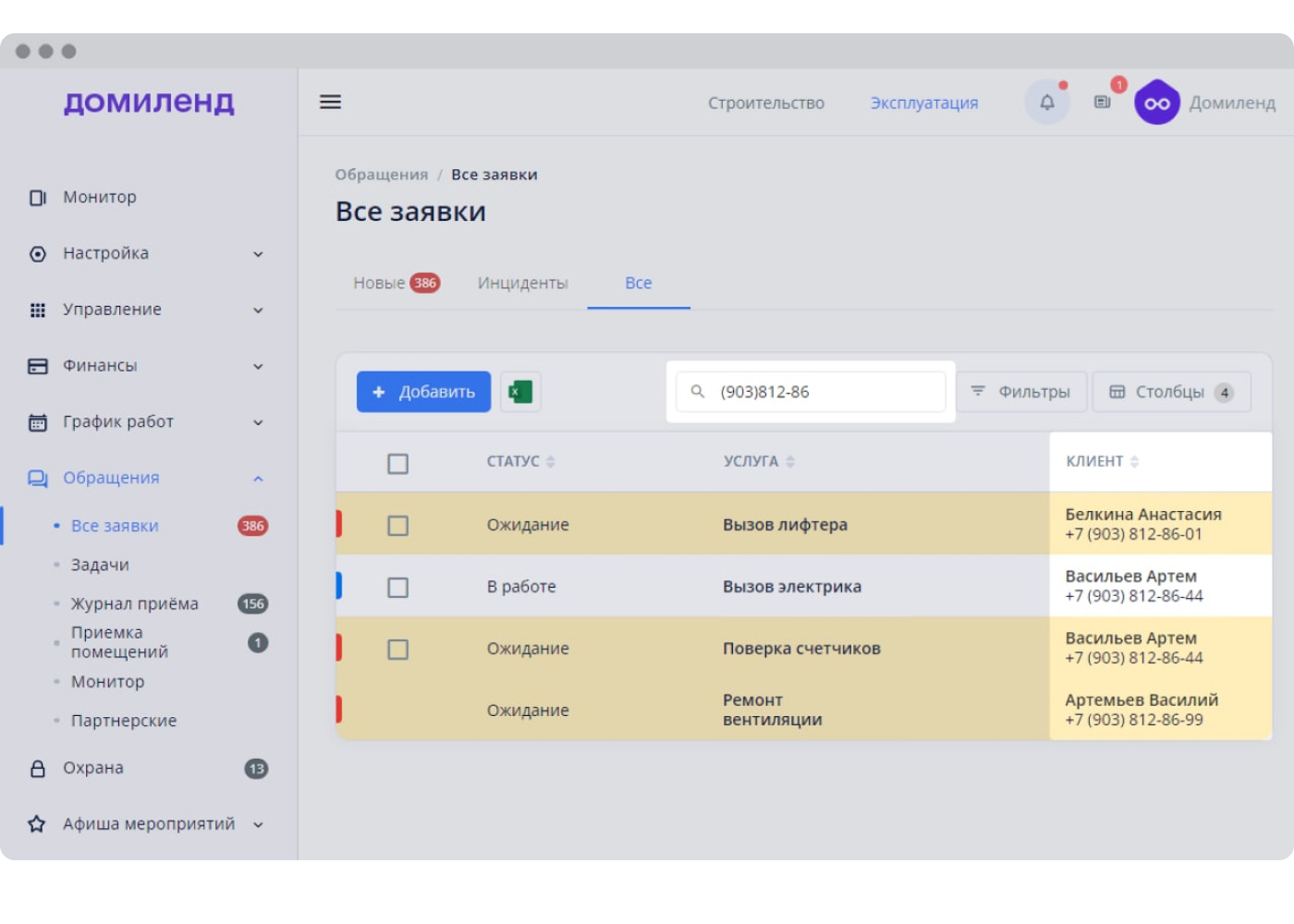Tick the select-all checkbox in the table header
The height and width of the screenshot is (924, 1294).
click(x=398, y=464)
